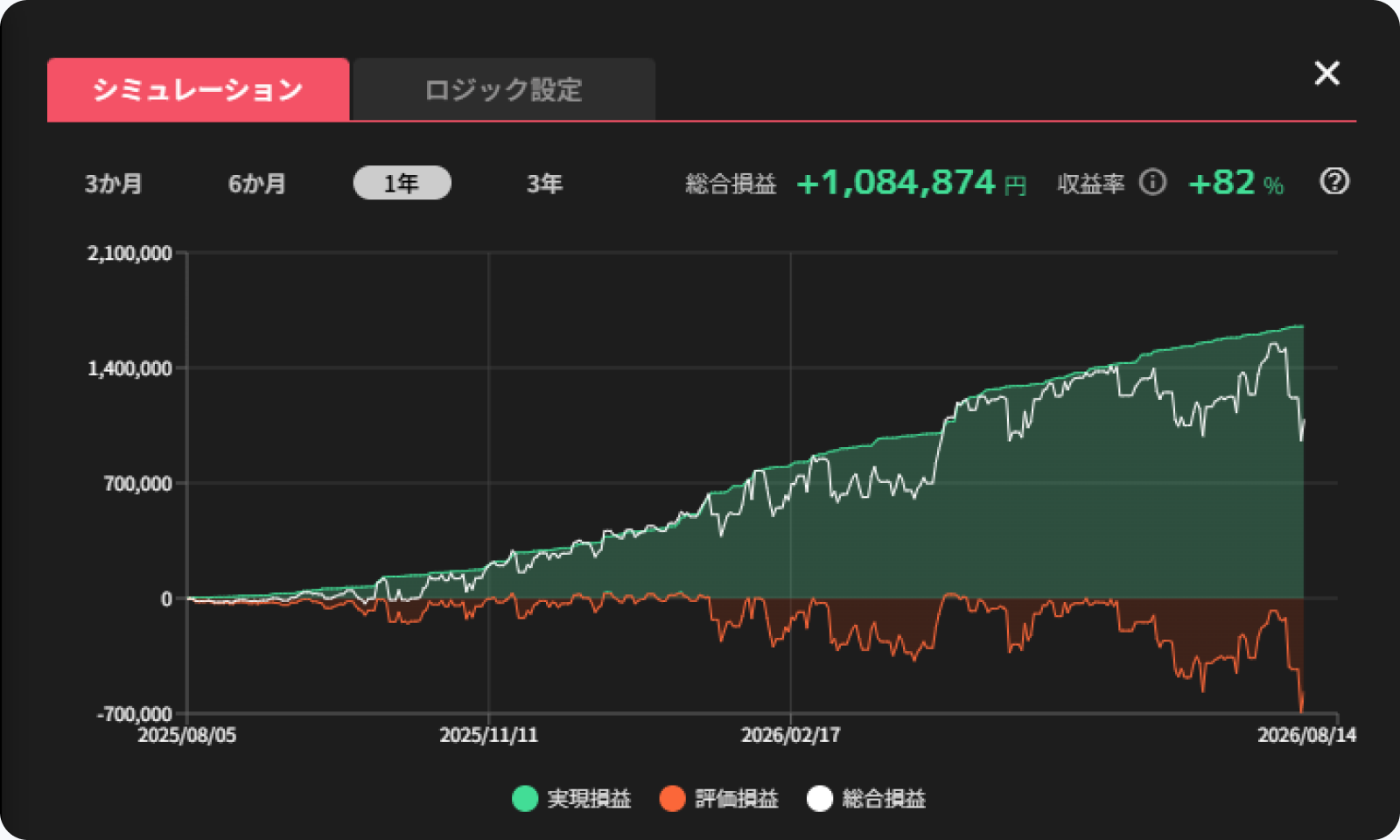Click the +1,084,874 total profit value
The width and height of the screenshot is (1400, 840).
(x=896, y=183)
